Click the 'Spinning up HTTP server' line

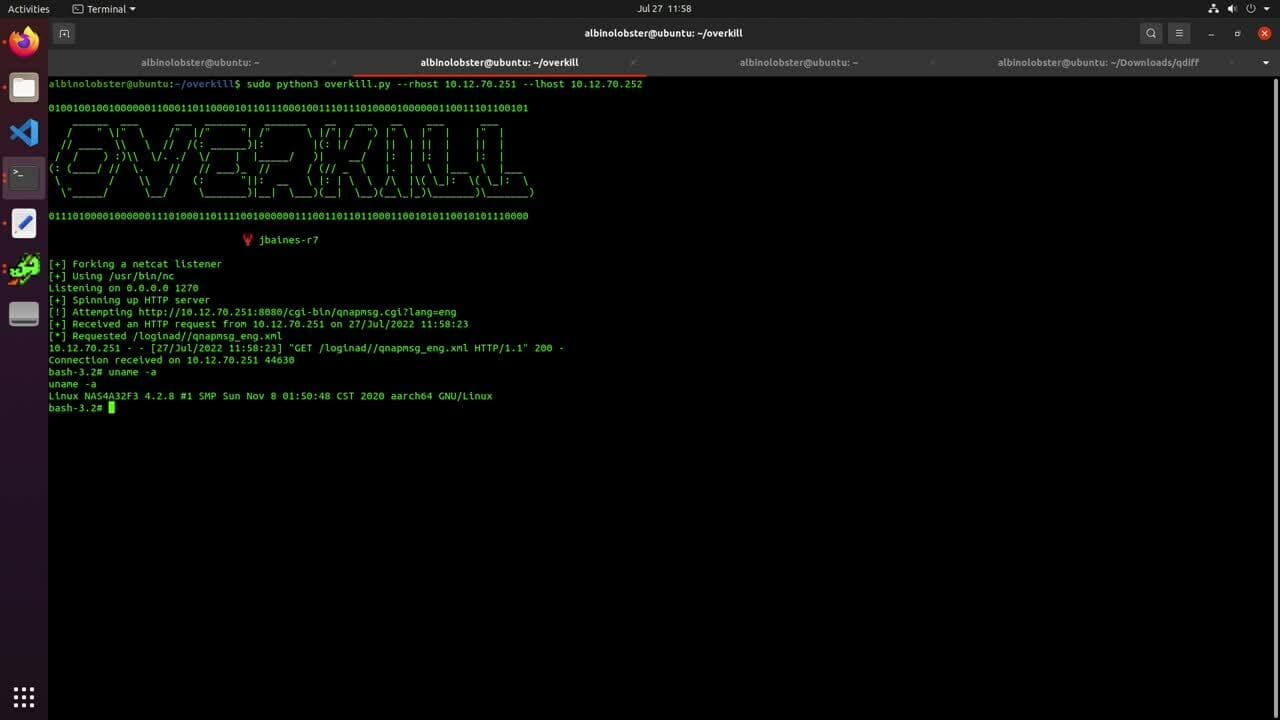(x=129, y=300)
